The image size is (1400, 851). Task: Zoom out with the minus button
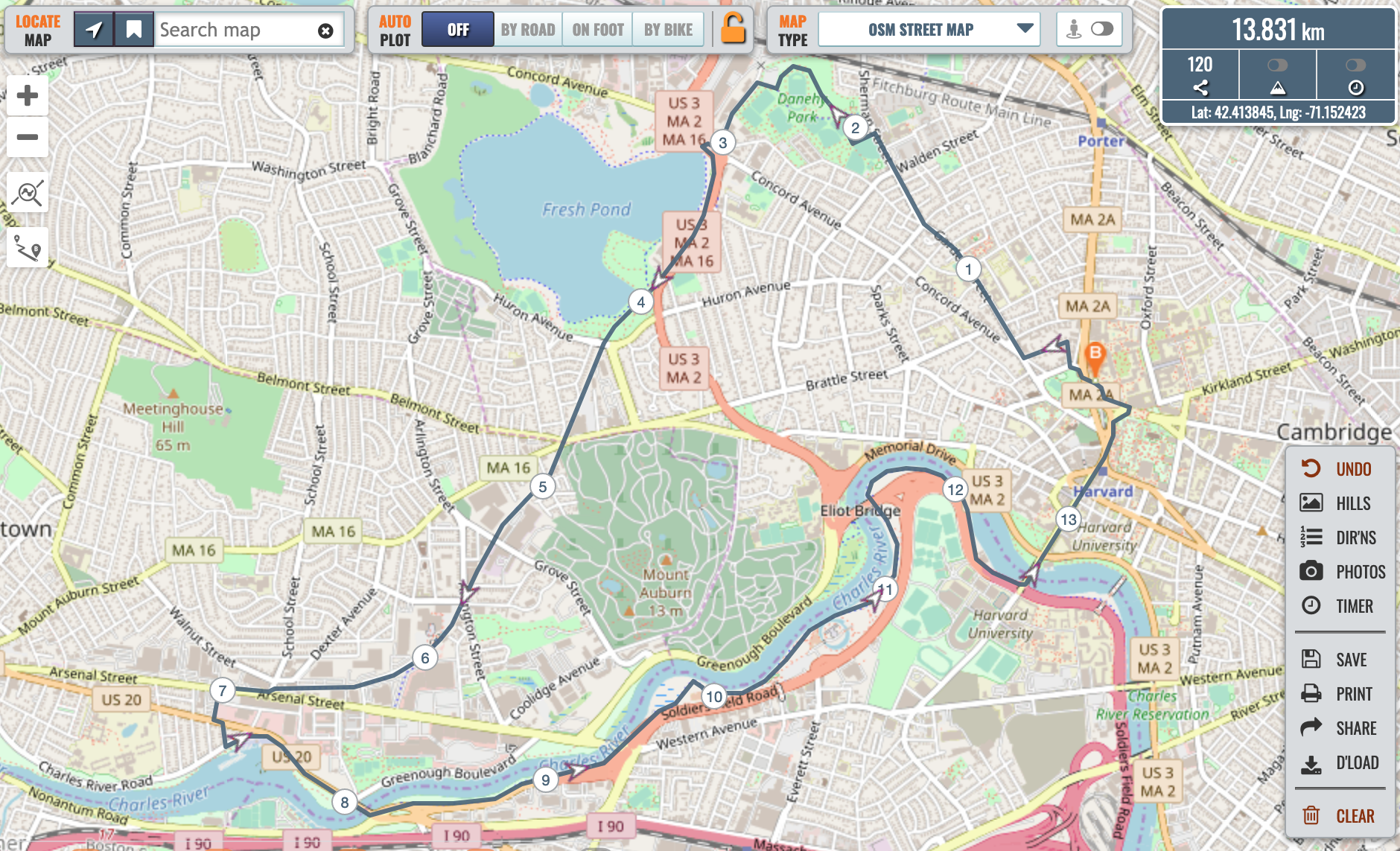28,137
